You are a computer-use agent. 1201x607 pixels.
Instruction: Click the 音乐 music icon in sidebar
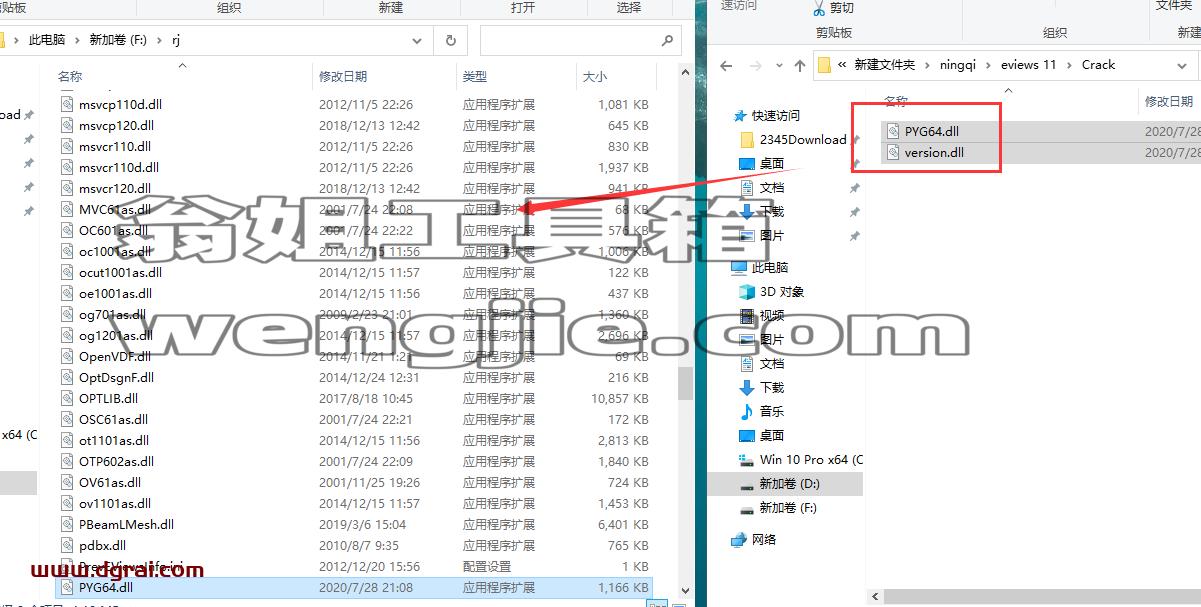[746, 411]
